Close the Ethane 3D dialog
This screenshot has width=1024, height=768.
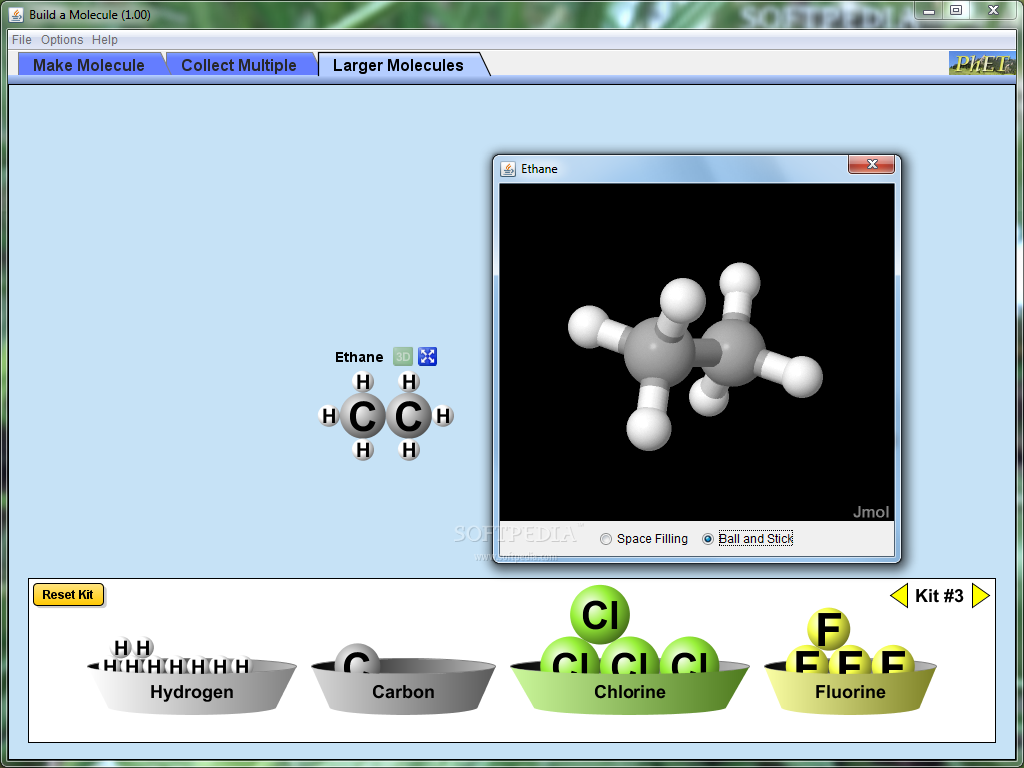[x=871, y=164]
